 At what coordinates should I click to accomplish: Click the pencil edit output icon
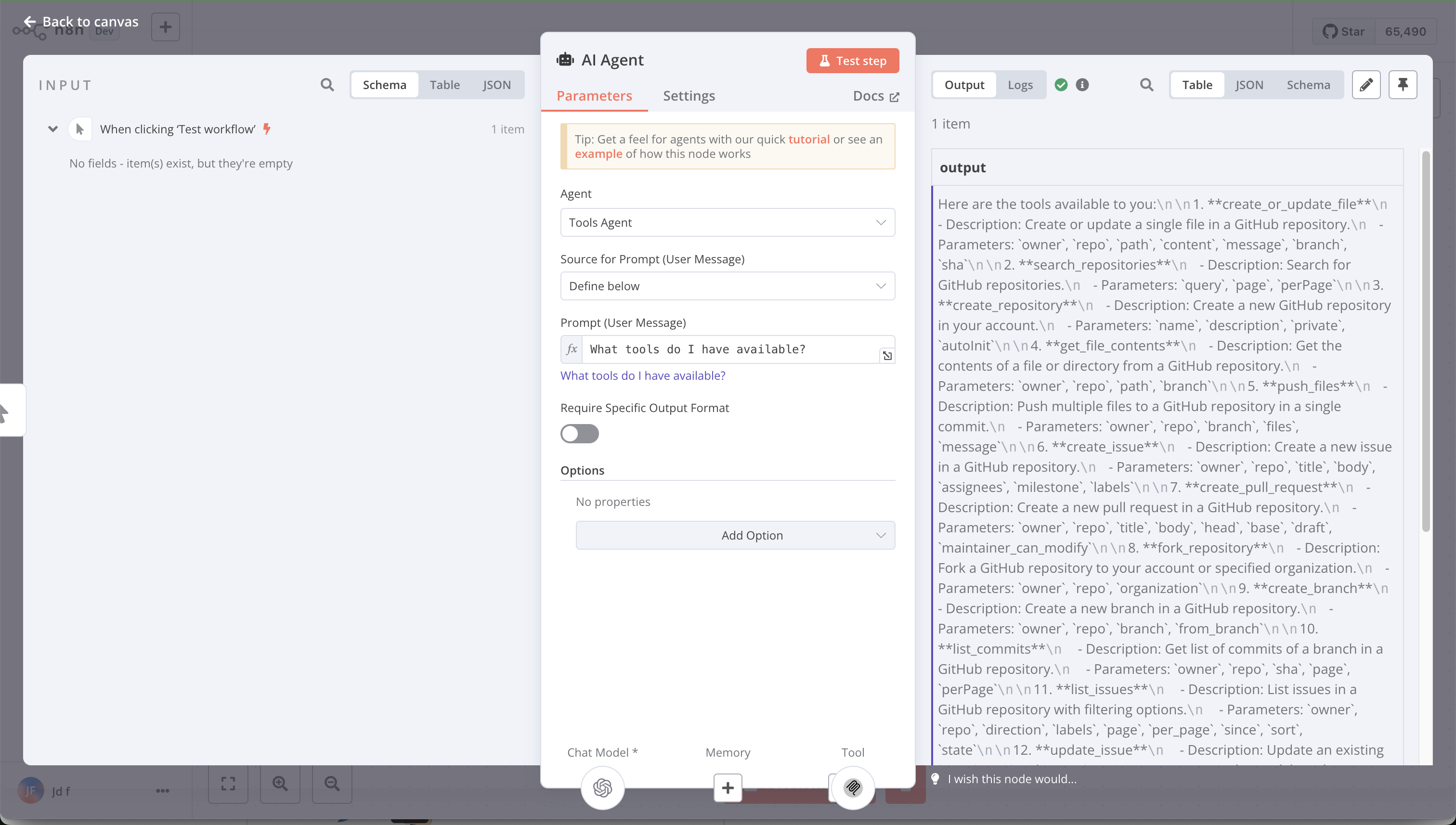pyautogui.click(x=1366, y=85)
